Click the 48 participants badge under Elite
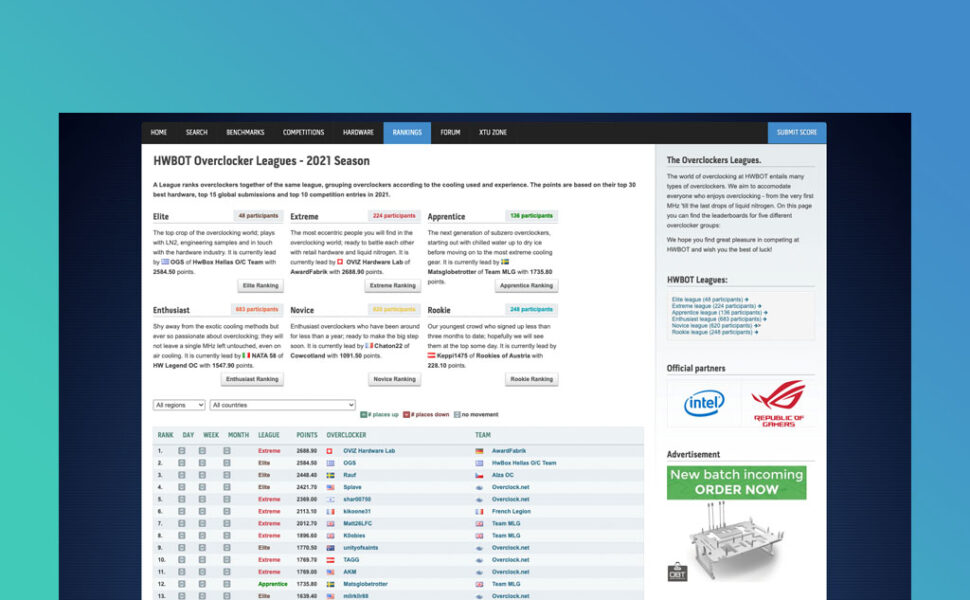This screenshot has width=970, height=600. pos(258,216)
